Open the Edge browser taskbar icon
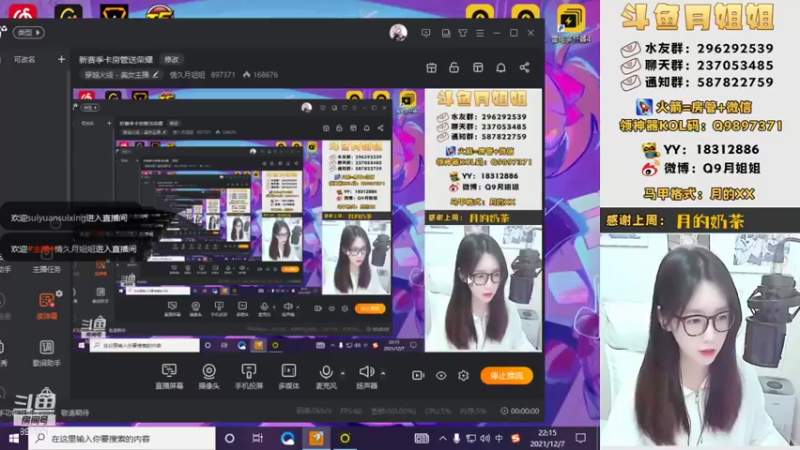The height and width of the screenshot is (450, 800). pyautogui.click(x=287, y=438)
